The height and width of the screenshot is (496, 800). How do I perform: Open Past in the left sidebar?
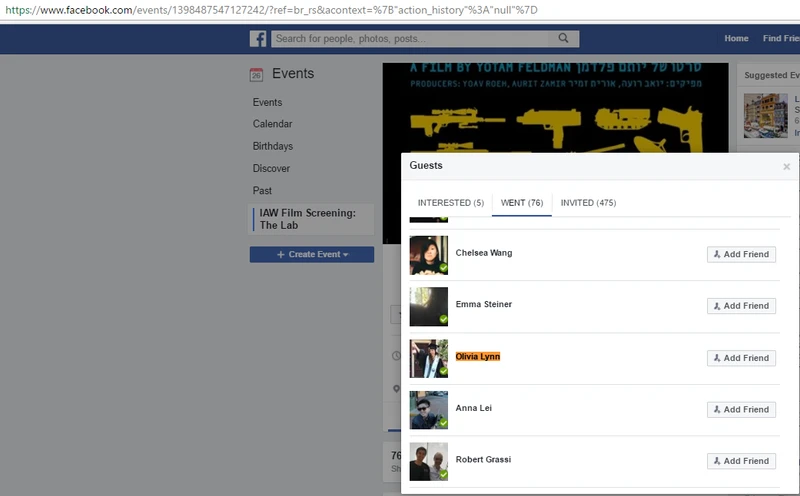(262, 190)
